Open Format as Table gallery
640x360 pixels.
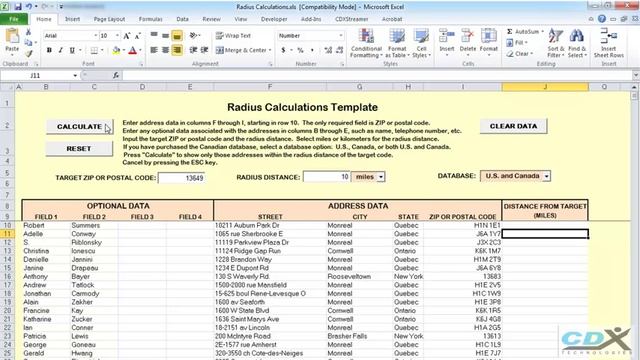point(396,43)
